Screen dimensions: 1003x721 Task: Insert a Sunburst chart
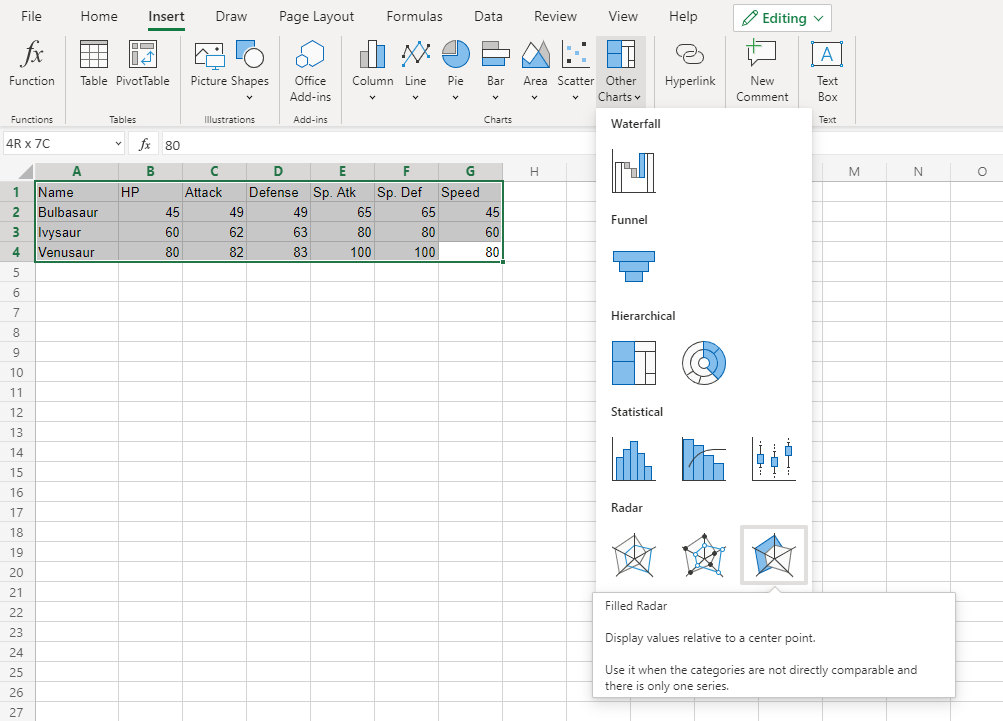[x=703, y=363]
